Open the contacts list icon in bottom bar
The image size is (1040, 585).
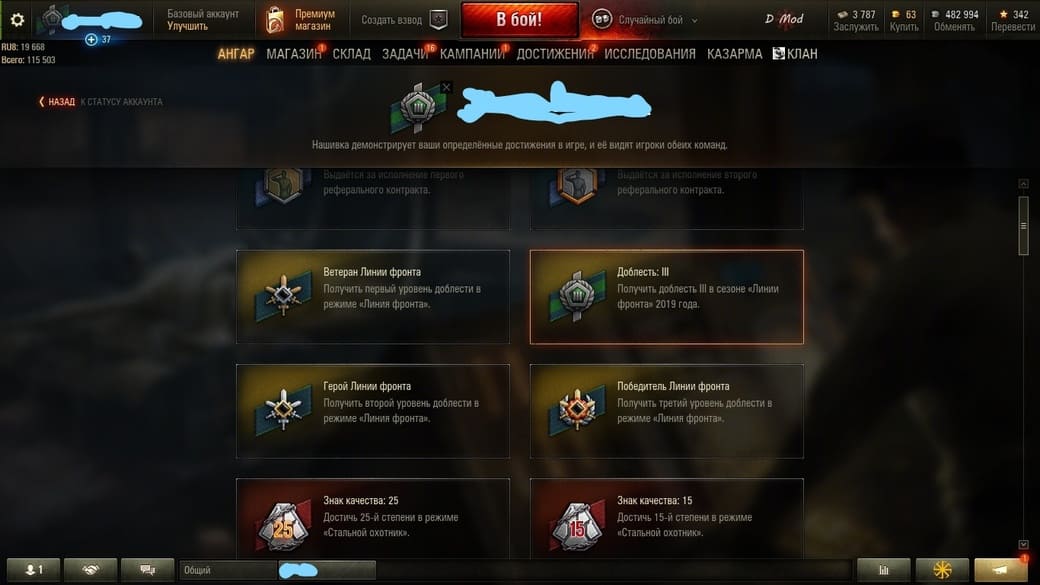click(33, 570)
